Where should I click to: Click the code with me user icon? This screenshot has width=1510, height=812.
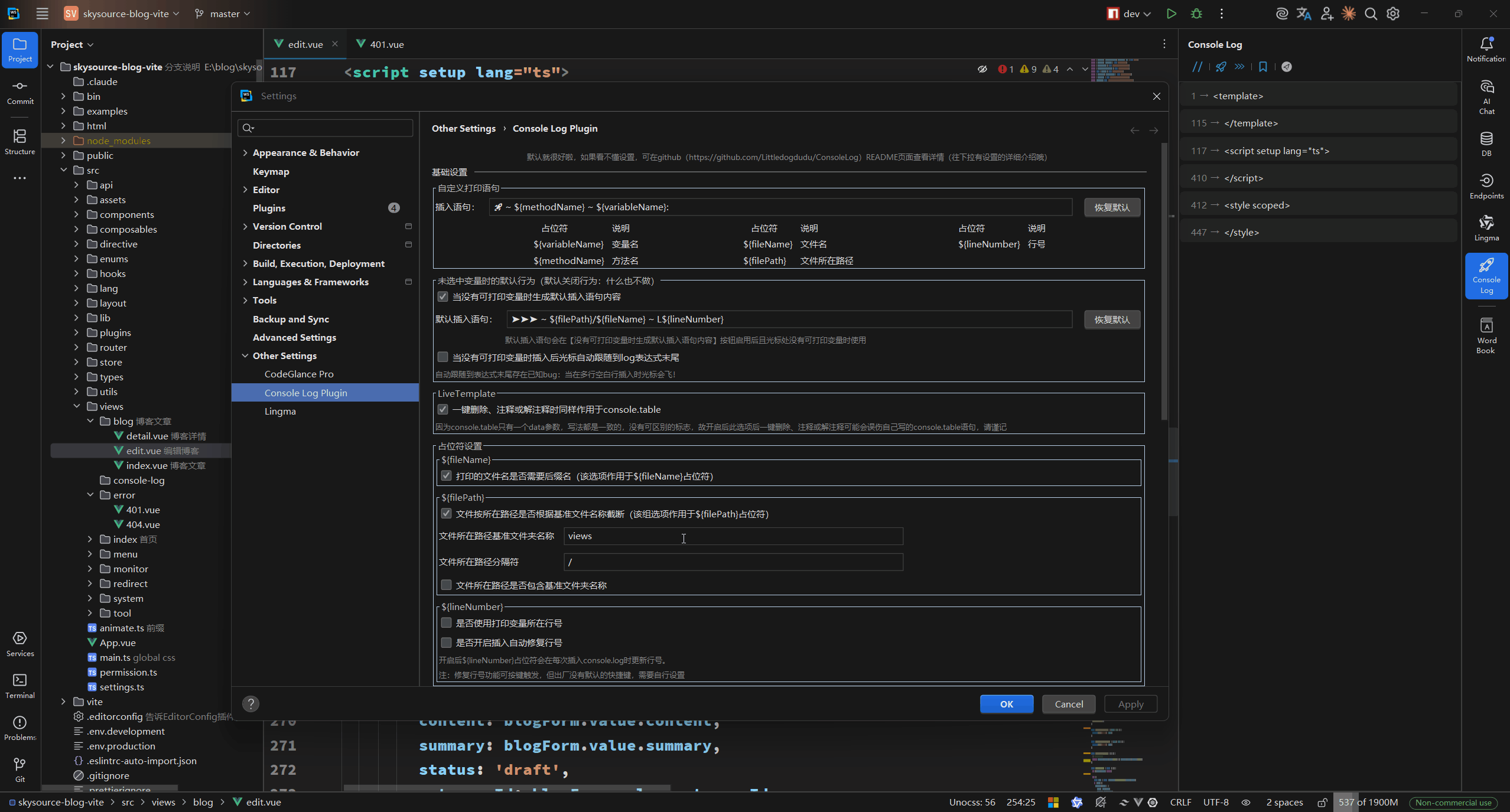coord(1327,14)
